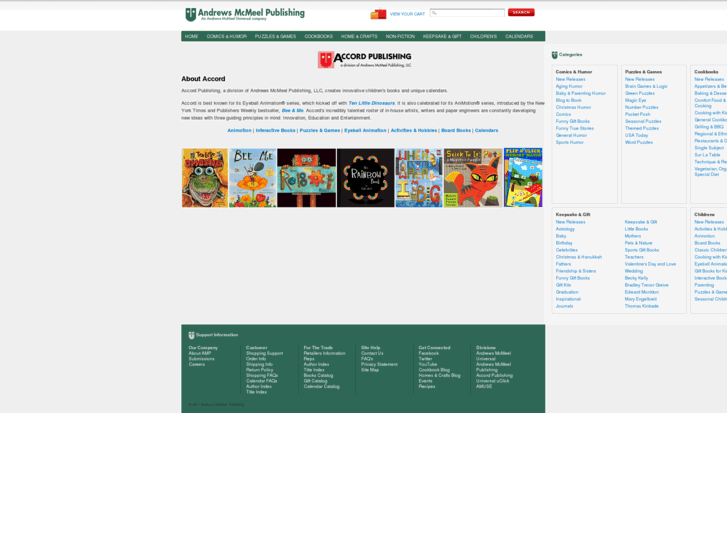The height and width of the screenshot is (545, 727).
Task: Select the Calendars link under About Accord
Action: (x=486, y=130)
